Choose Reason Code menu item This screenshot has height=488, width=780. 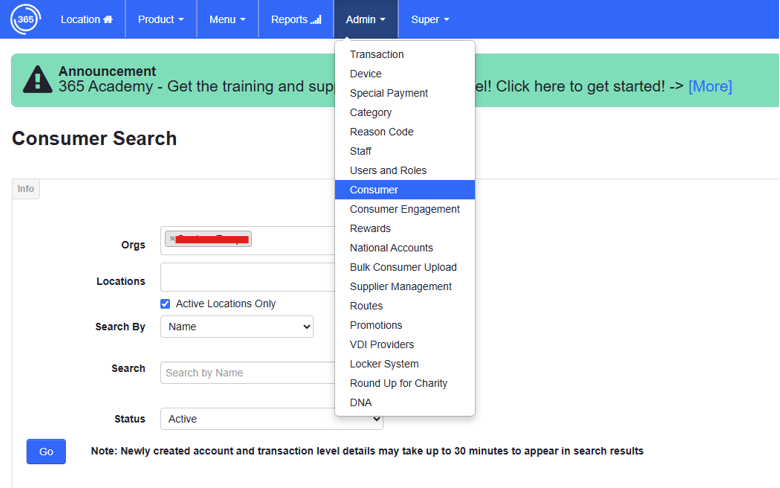coord(405,132)
